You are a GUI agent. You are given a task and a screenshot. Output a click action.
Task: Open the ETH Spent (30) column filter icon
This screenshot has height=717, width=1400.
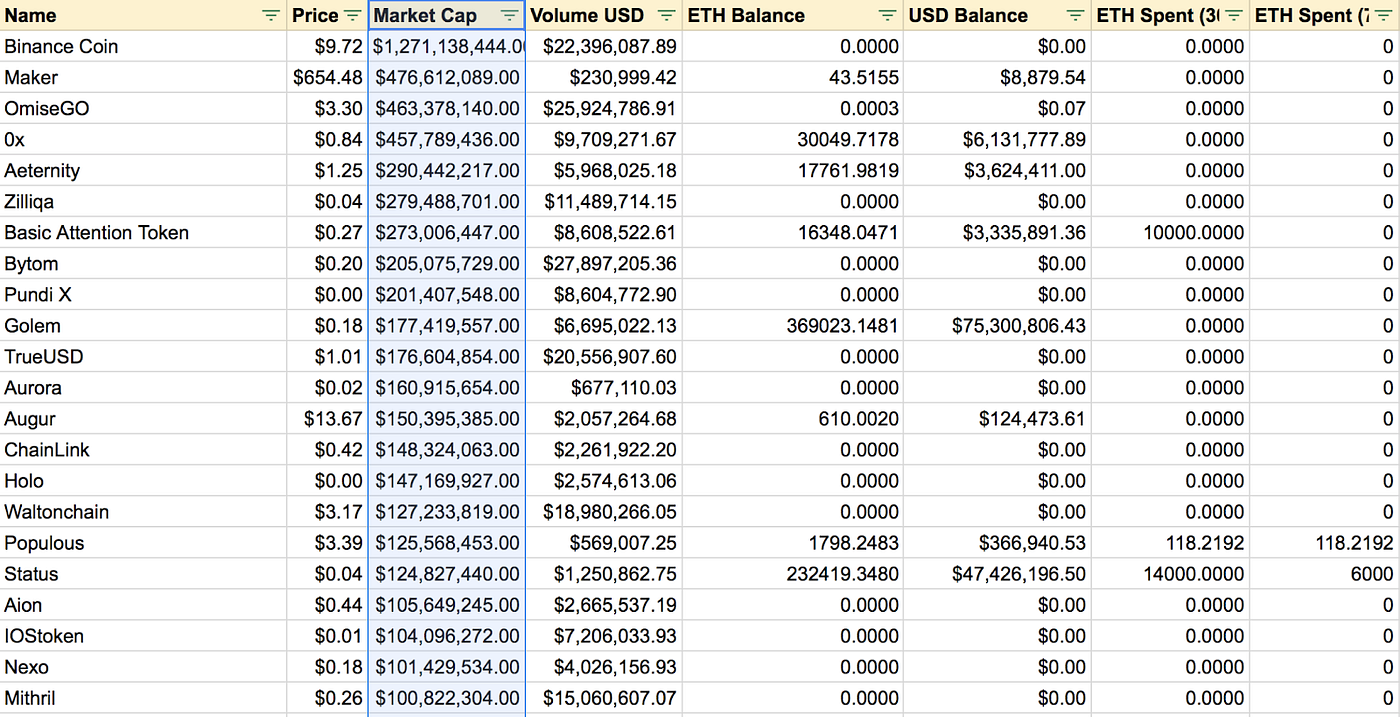[1234, 15]
